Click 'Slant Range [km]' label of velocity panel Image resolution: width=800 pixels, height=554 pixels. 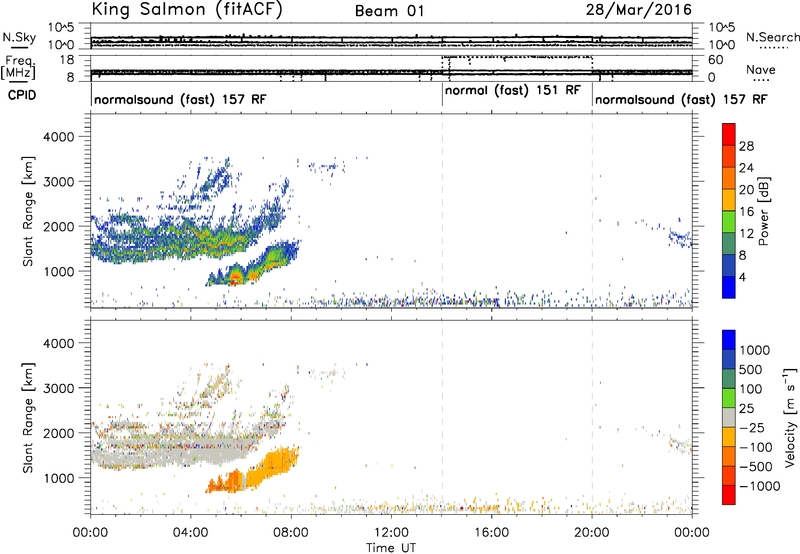click(x=28, y=418)
